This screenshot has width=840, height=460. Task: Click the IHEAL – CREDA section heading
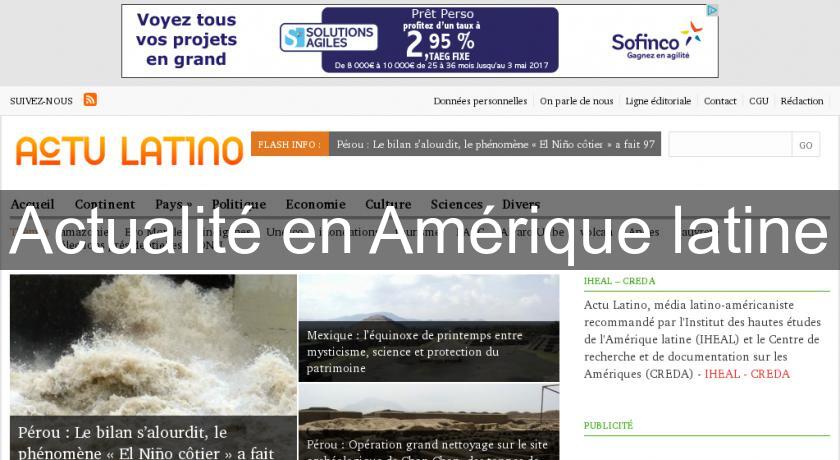click(x=619, y=281)
